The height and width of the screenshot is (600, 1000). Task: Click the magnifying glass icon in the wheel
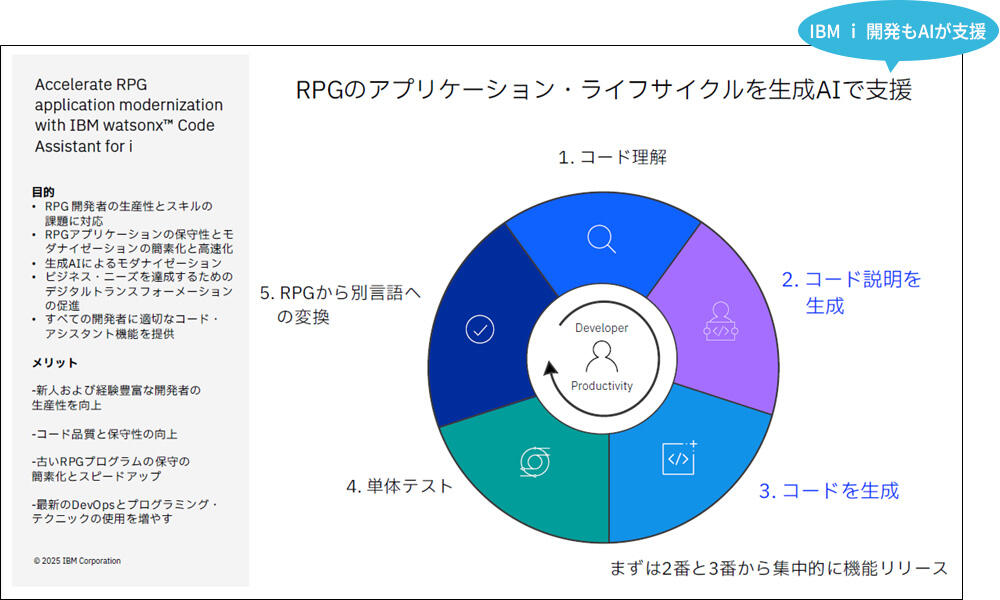pos(601,239)
